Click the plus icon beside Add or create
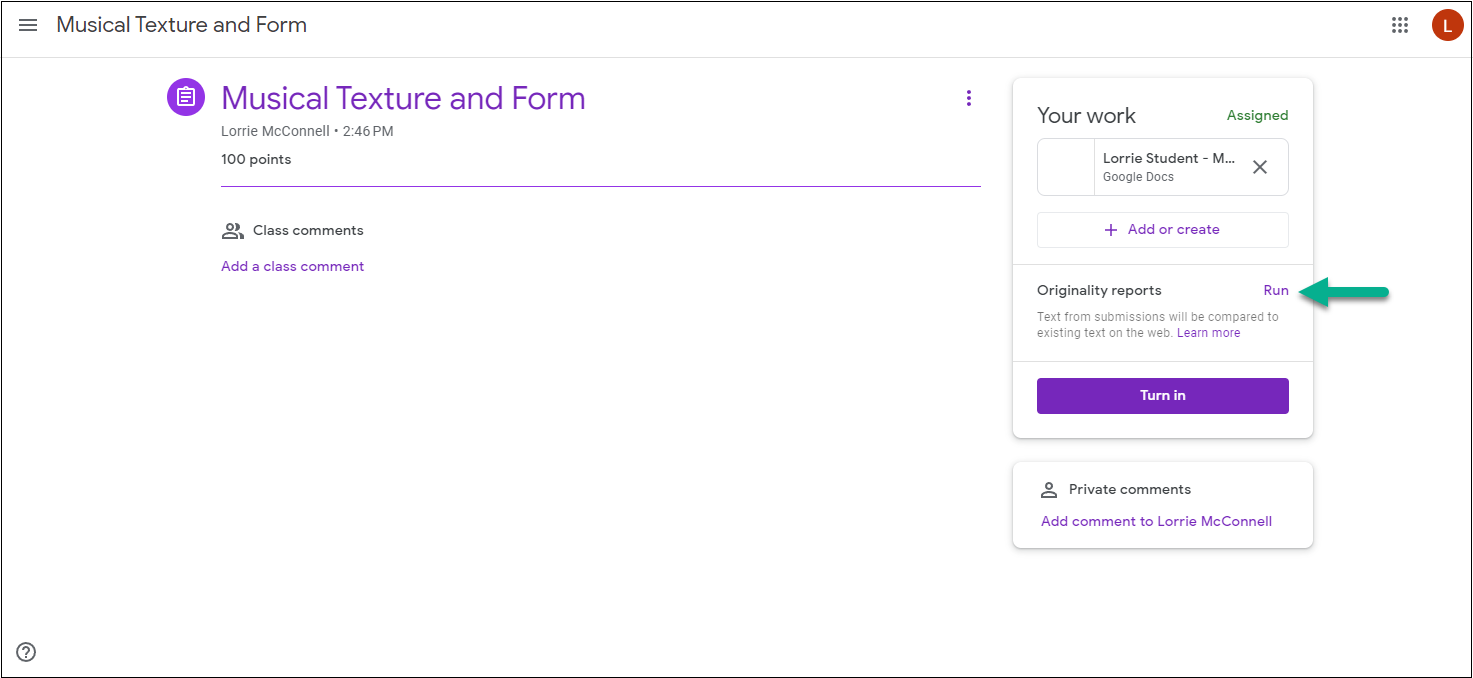Viewport: 1473px width, 678px height. pyautogui.click(x=1110, y=230)
